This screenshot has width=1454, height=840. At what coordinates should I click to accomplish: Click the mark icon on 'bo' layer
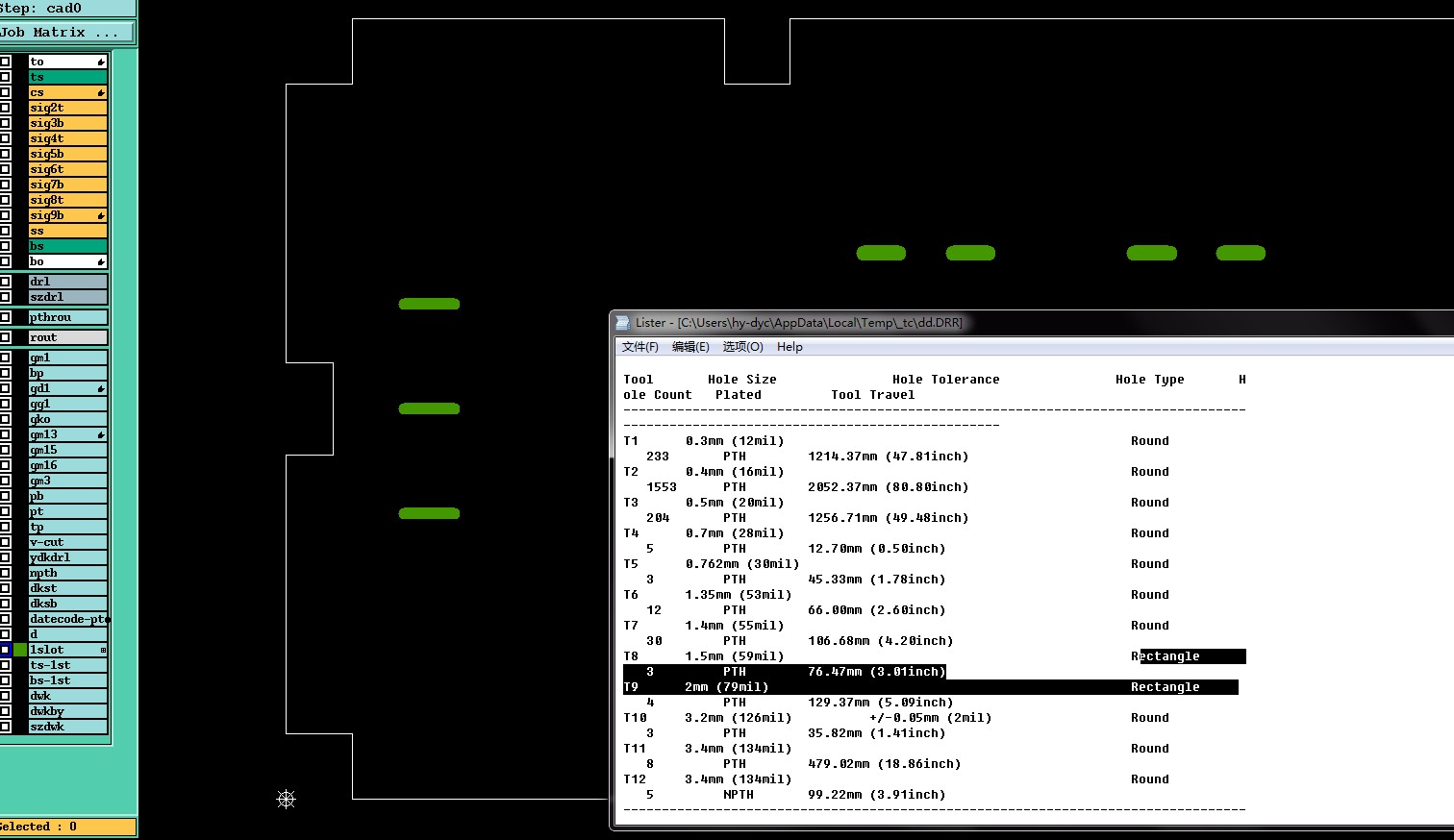point(101,261)
